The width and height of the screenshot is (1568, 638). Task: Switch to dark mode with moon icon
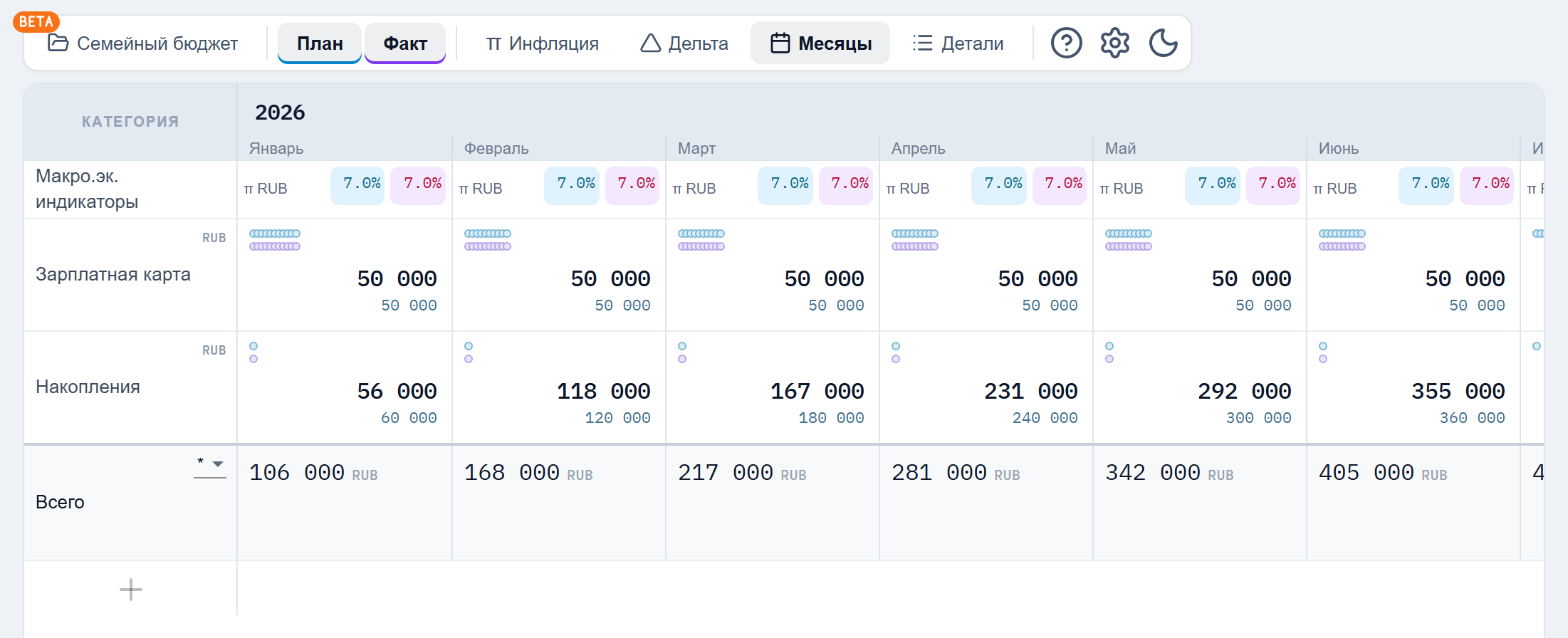(1163, 43)
